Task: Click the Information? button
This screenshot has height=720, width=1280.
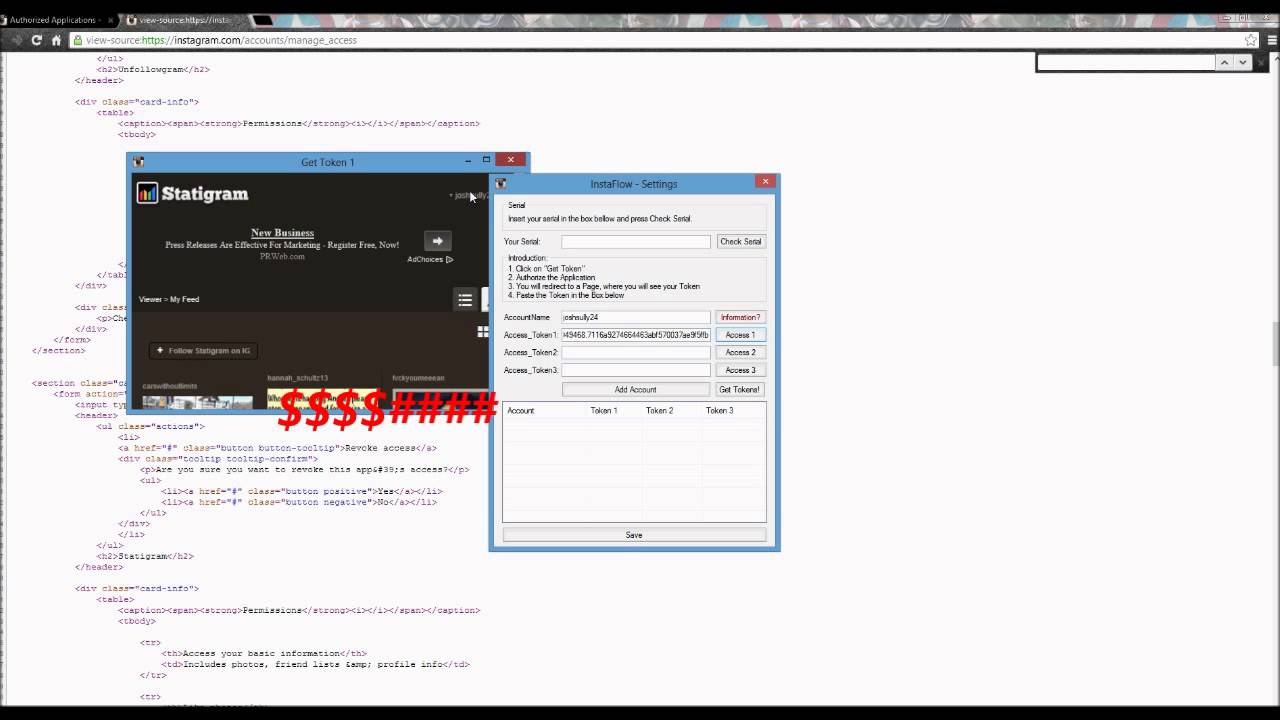Action: coord(741,317)
